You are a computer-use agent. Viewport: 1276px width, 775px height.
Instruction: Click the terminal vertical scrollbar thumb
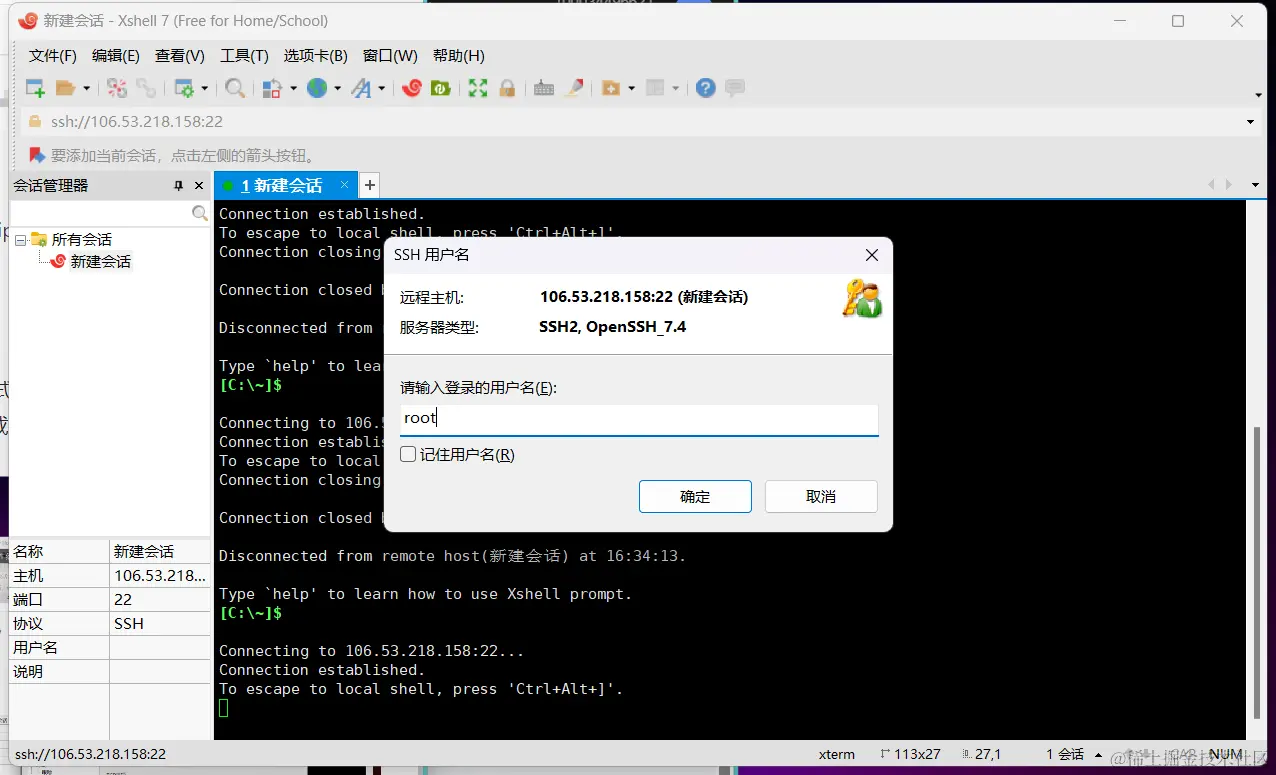pyautogui.click(x=1258, y=572)
